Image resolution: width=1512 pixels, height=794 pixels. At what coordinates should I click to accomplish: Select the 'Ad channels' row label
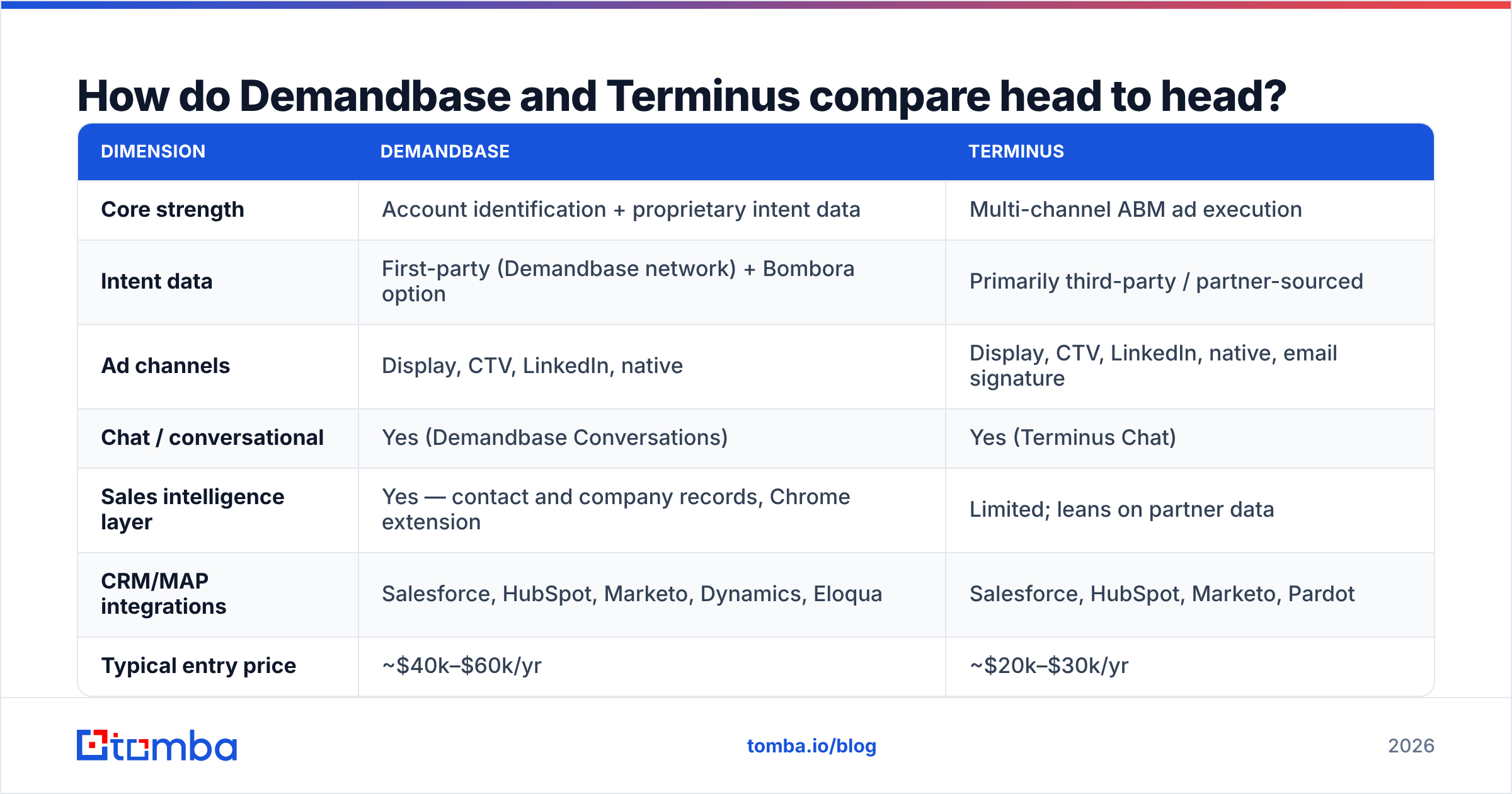click(166, 365)
